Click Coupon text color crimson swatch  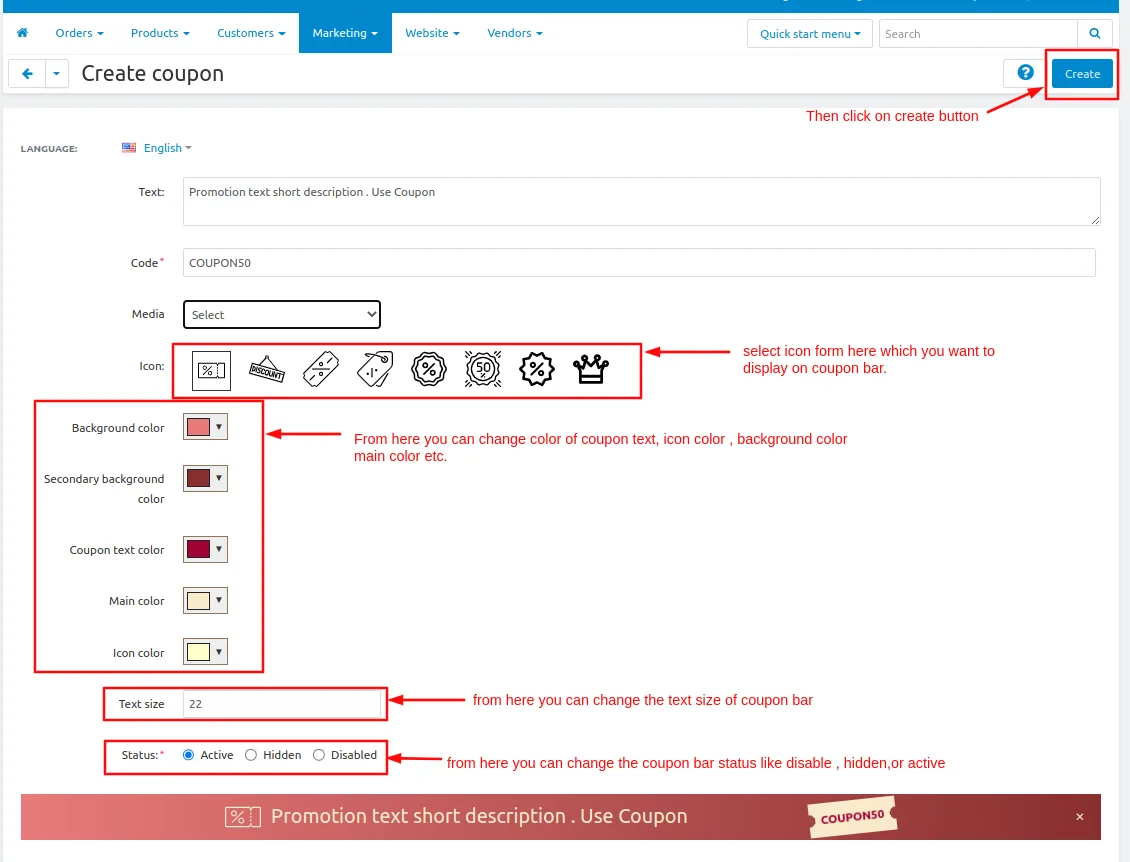(198, 549)
